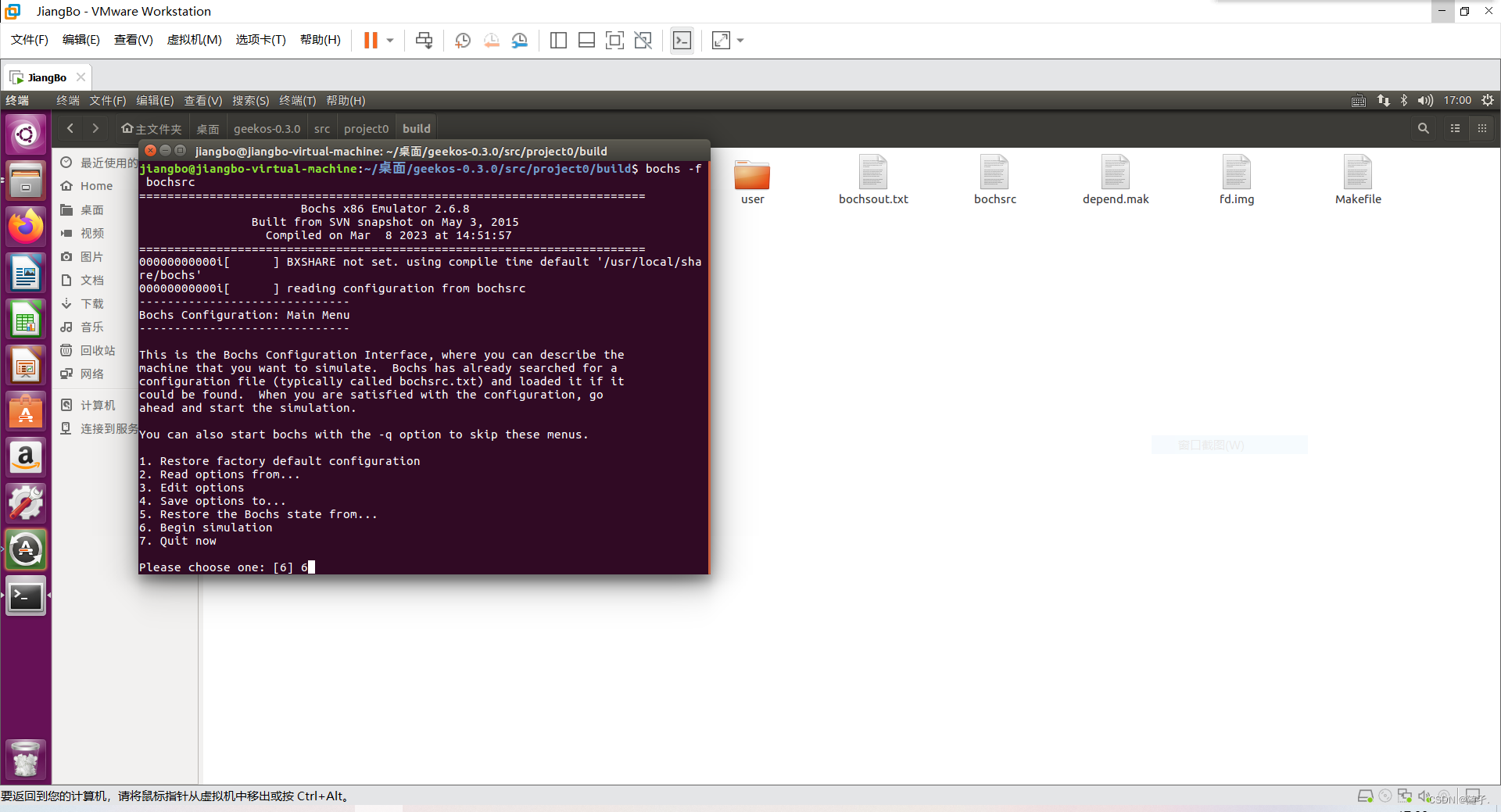
Task: Open the power gear menu in Ubuntu
Action: point(1488,100)
